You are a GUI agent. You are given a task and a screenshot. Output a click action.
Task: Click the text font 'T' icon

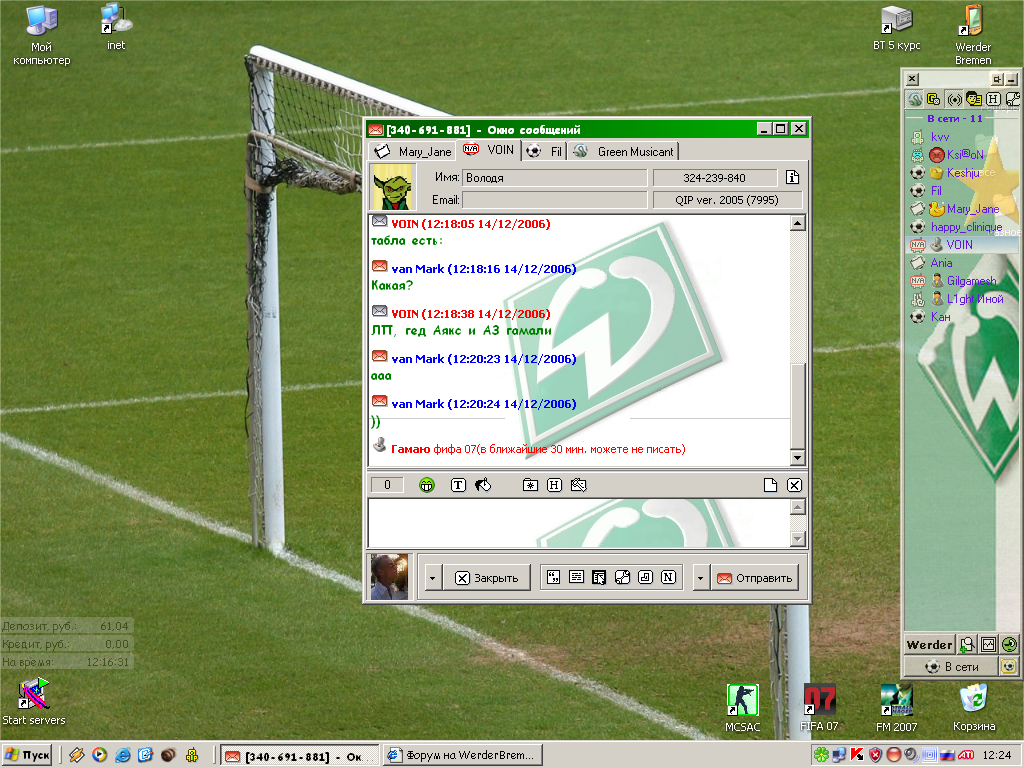[x=458, y=485]
